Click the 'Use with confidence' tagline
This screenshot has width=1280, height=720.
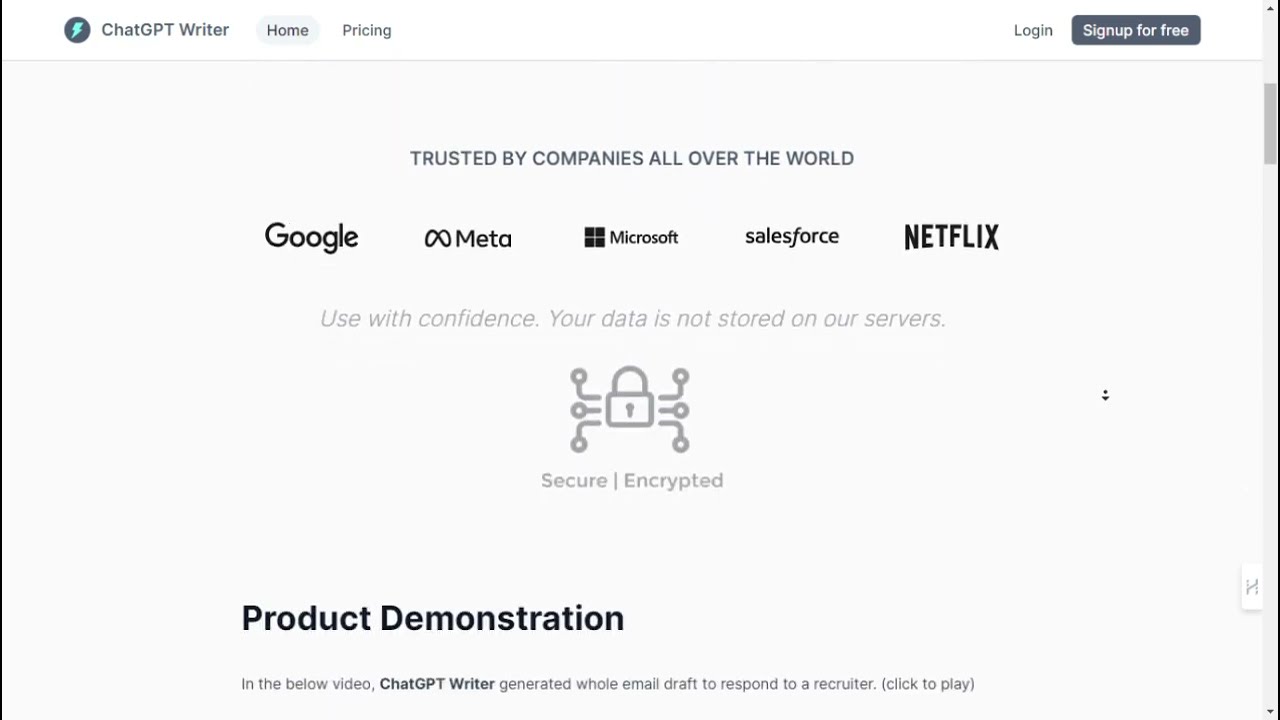point(632,318)
